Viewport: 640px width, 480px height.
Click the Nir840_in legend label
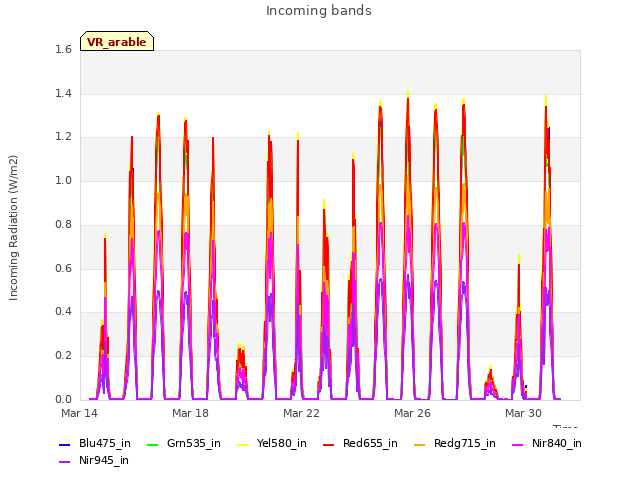pos(557,444)
